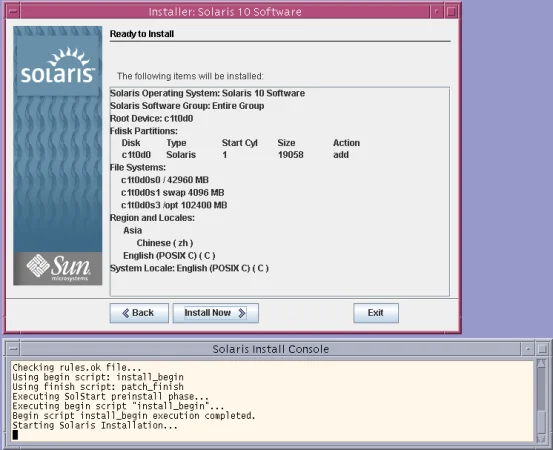
Task: Click the 'Size' column header
Action: [x=286, y=143]
